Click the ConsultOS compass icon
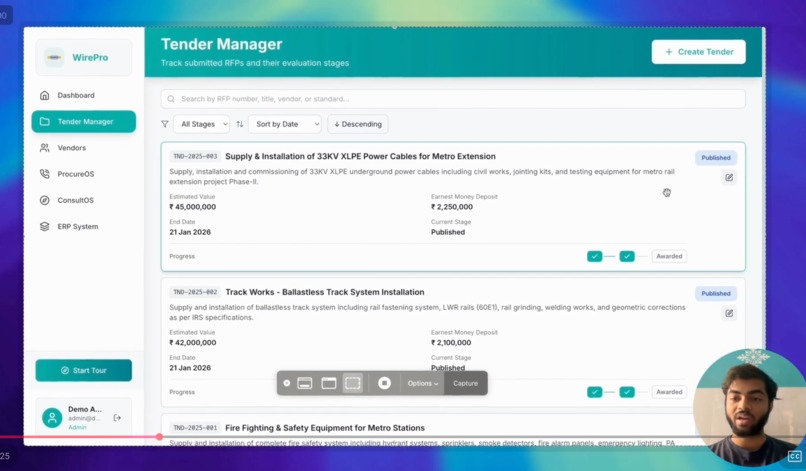This screenshot has height=471, width=806. 45,200
